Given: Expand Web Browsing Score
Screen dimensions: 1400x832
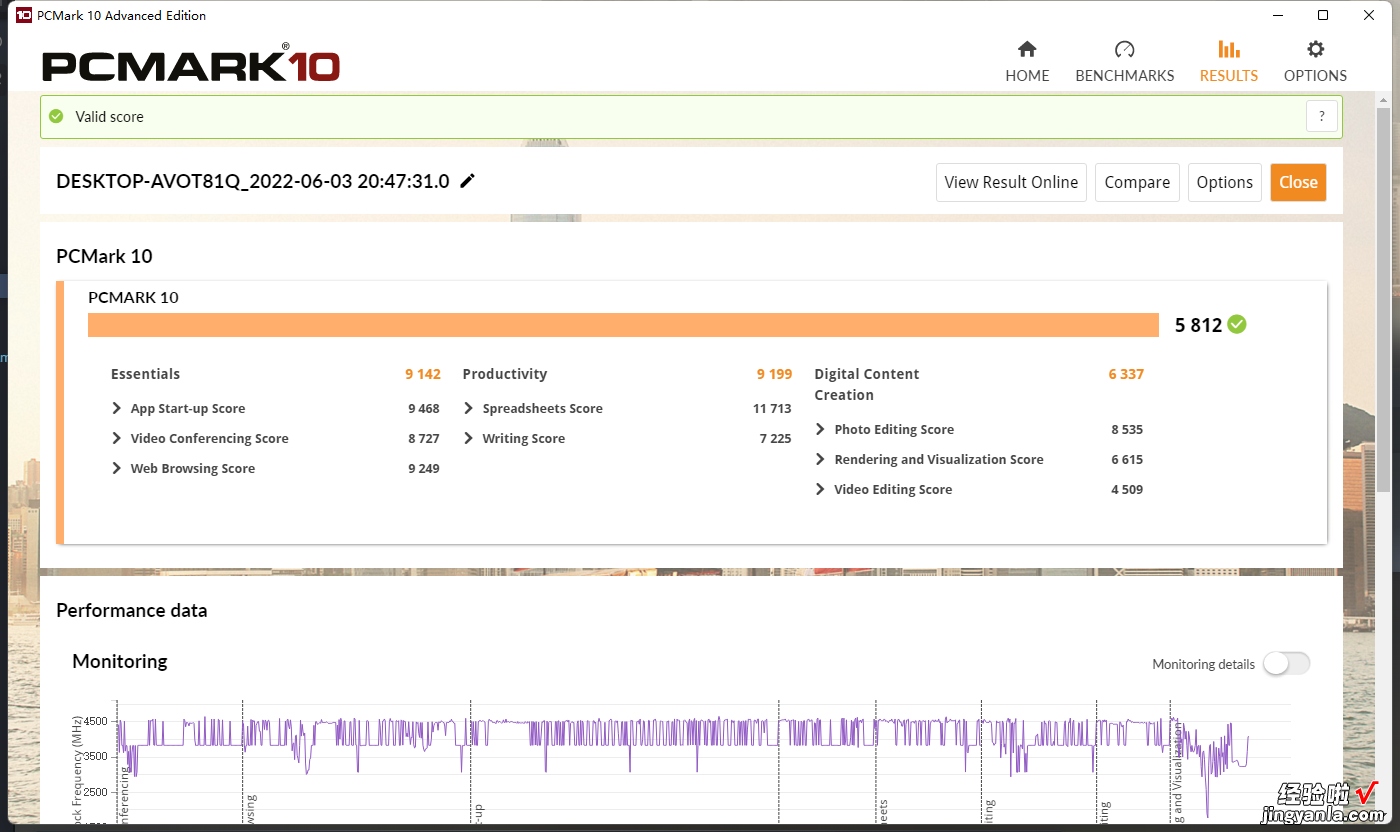Looking at the screenshot, I should (117, 468).
